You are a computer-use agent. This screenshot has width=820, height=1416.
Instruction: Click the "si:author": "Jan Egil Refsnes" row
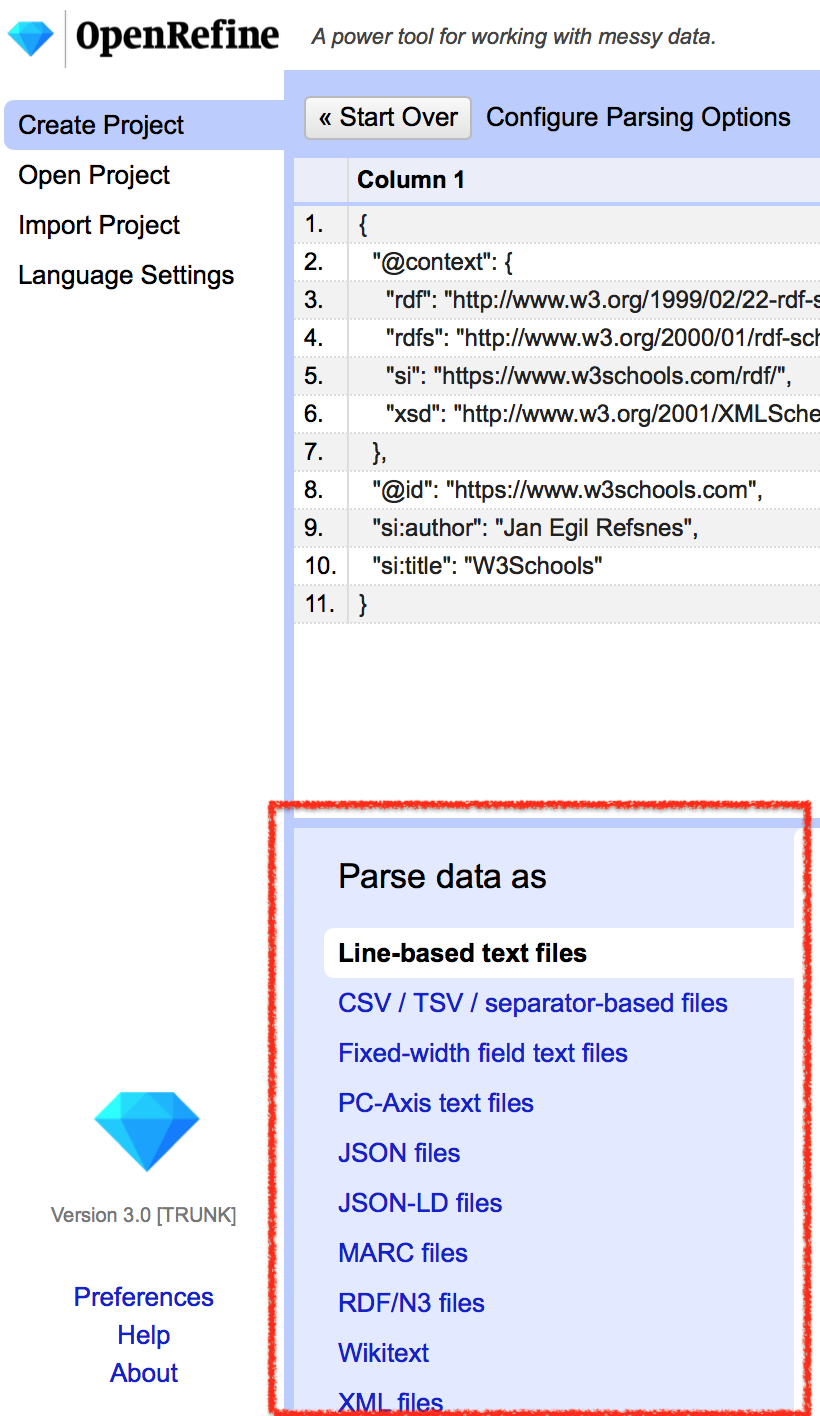click(557, 528)
